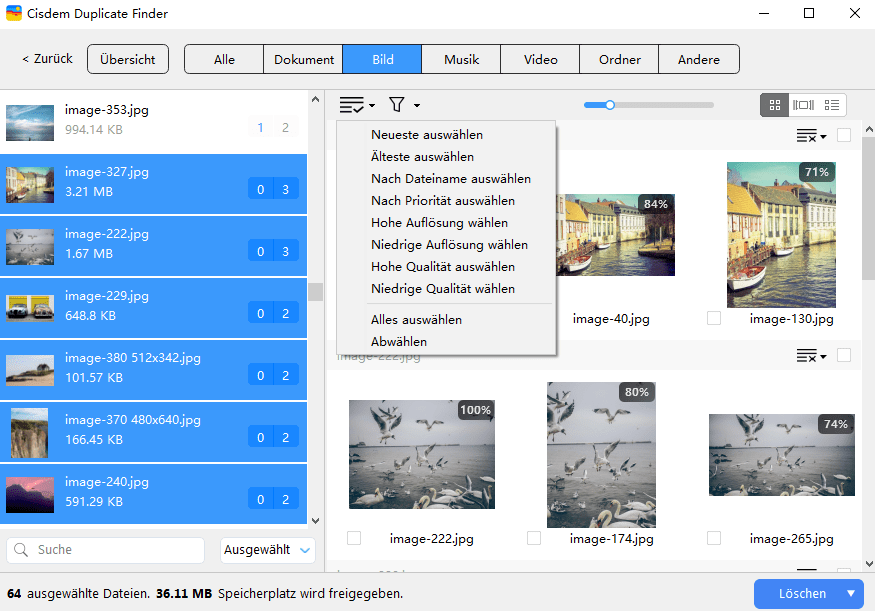Viewport: 875px width, 611px height.
Task: Click the selection rules list icon
Action: coord(352,105)
